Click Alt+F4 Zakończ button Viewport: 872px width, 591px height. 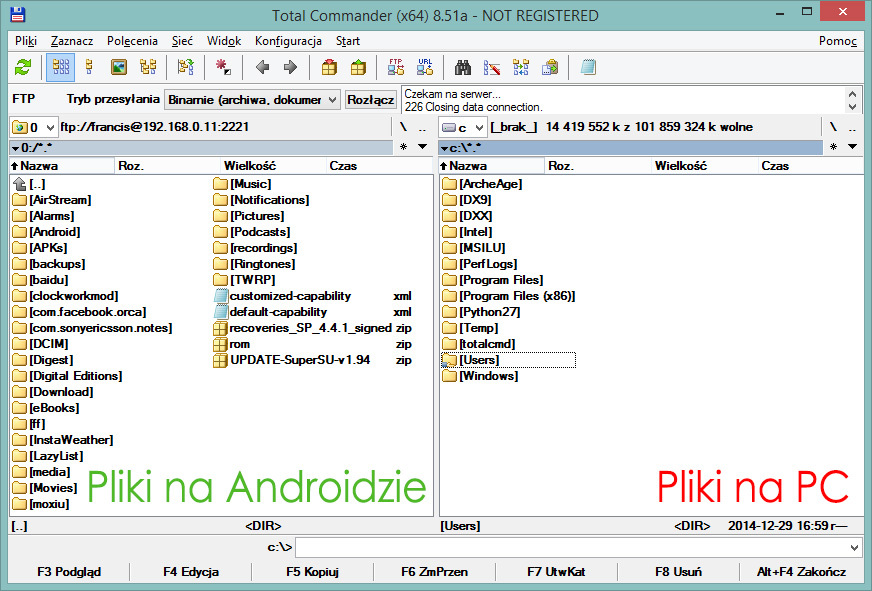click(x=801, y=572)
